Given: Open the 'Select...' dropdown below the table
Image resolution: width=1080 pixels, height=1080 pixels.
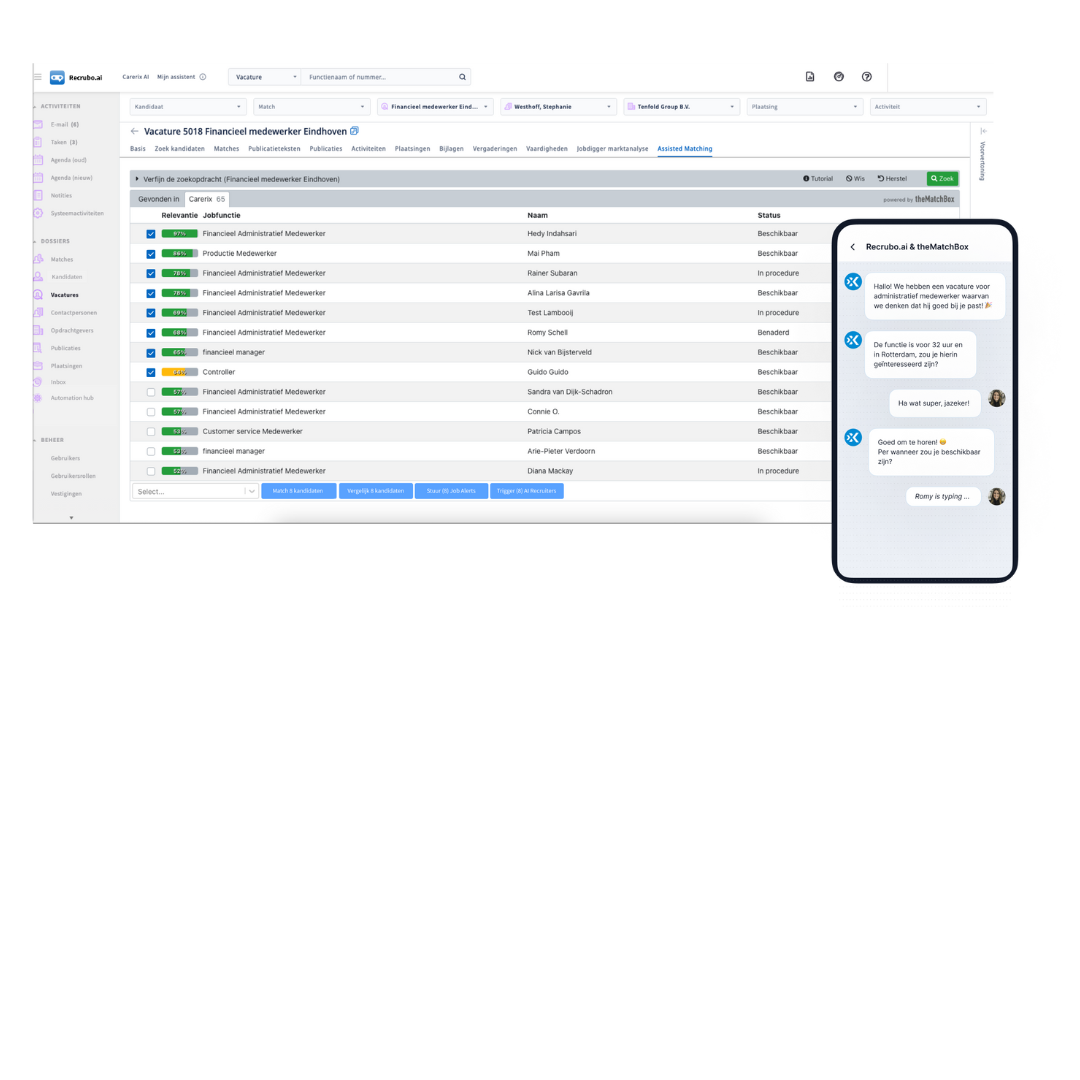Looking at the screenshot, I should click(x=195, y=491).
